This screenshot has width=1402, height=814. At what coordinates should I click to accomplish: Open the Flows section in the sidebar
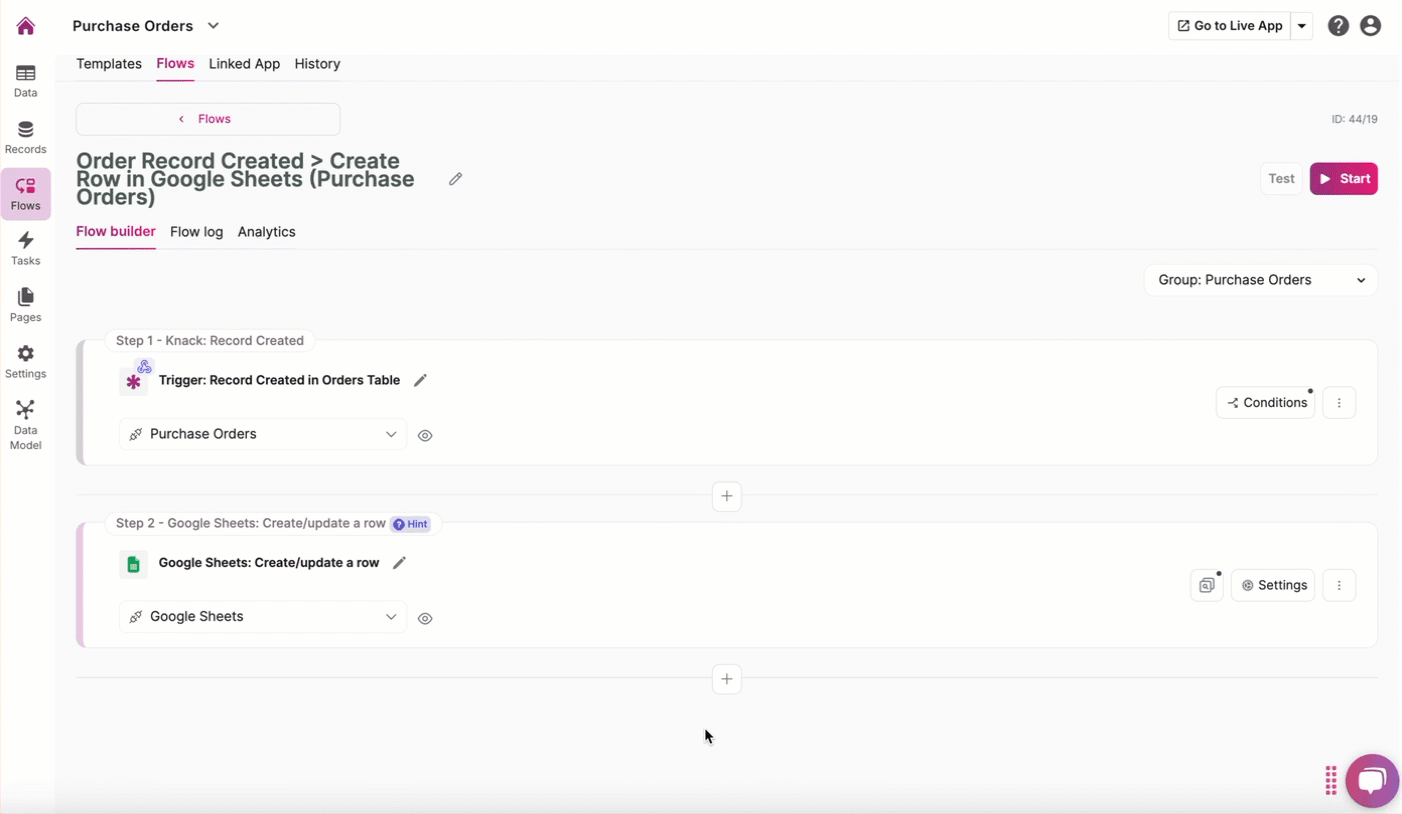click(x=26, y=193)
